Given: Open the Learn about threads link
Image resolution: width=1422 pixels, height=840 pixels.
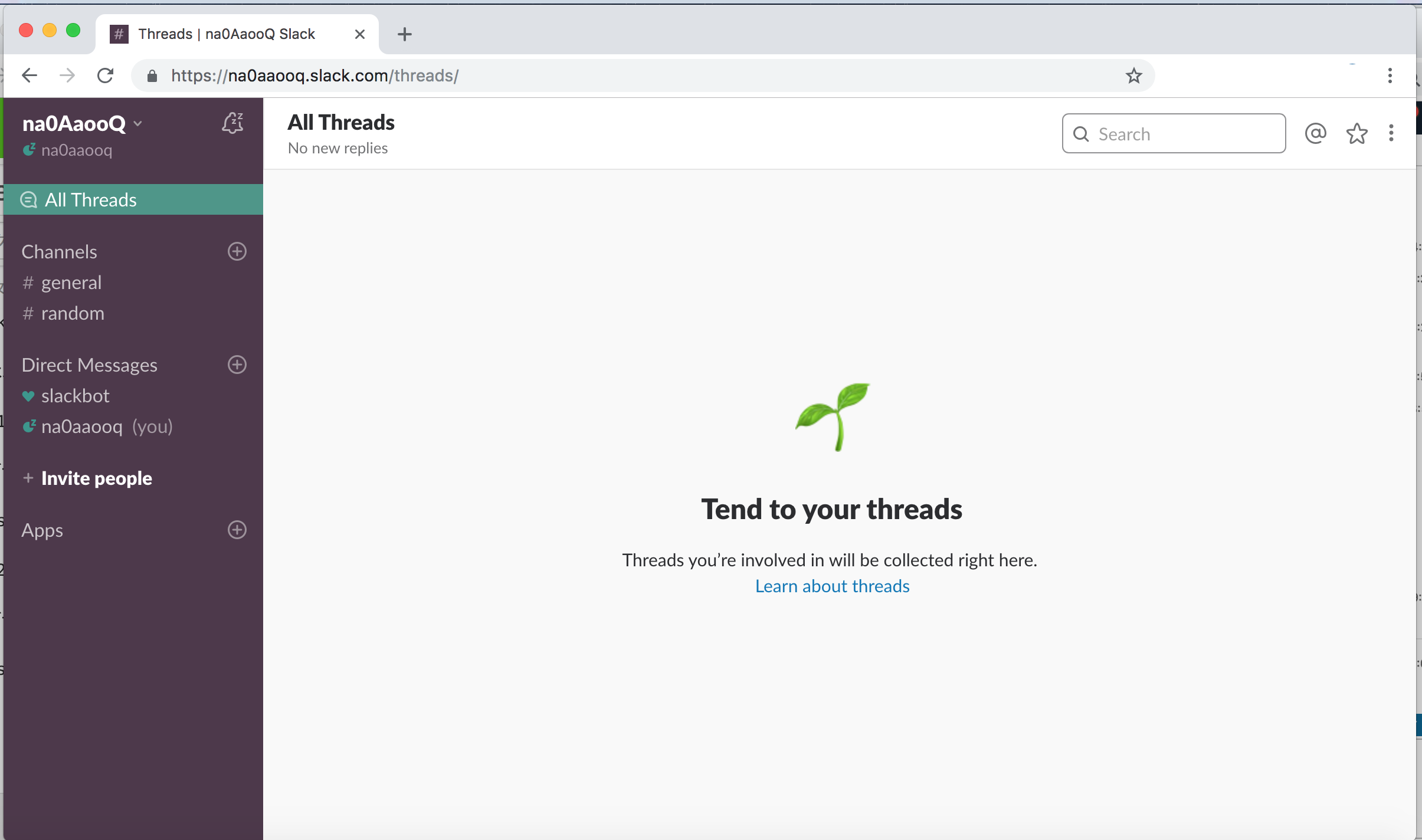Looking at the screenshot, I should pos(832,586).
